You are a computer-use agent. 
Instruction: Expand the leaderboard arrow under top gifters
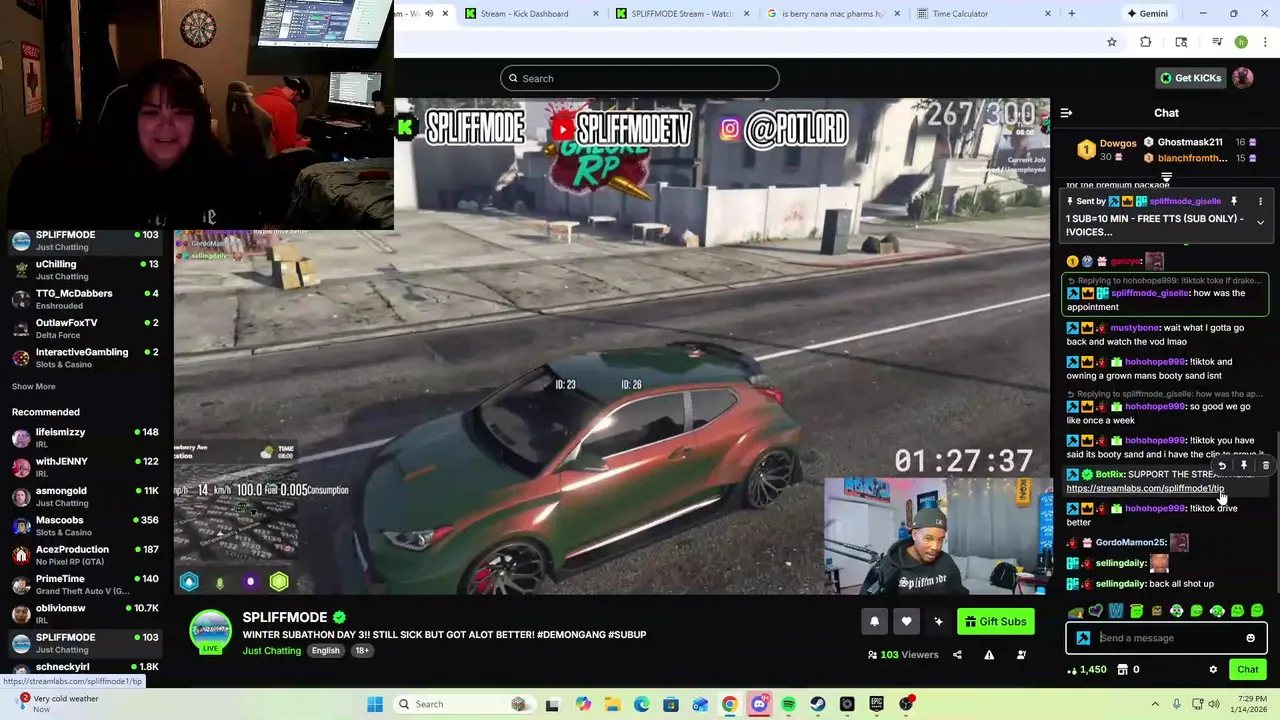click(1166, 178)
